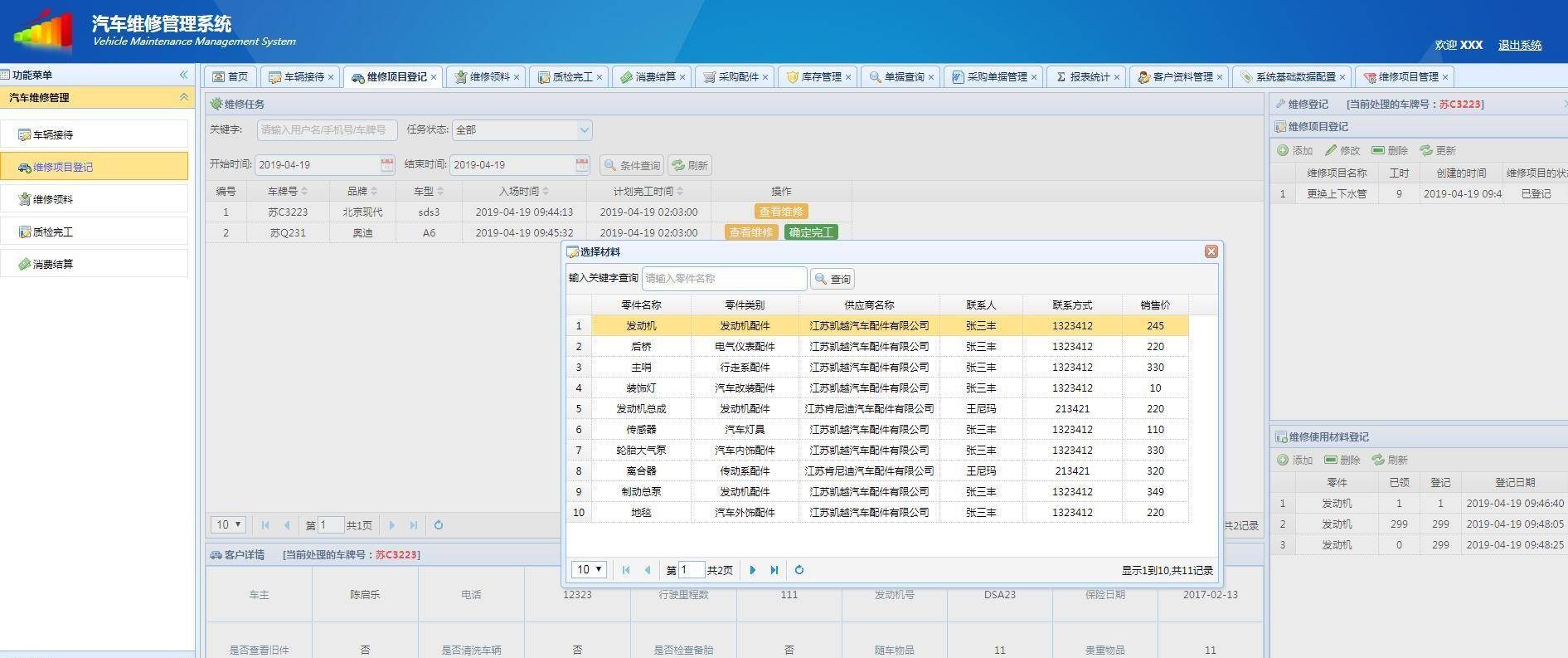This screenshot has height=658, width=1568.
Task: Open 质检完工 in the sidebar menu
Action: [53, 232]
